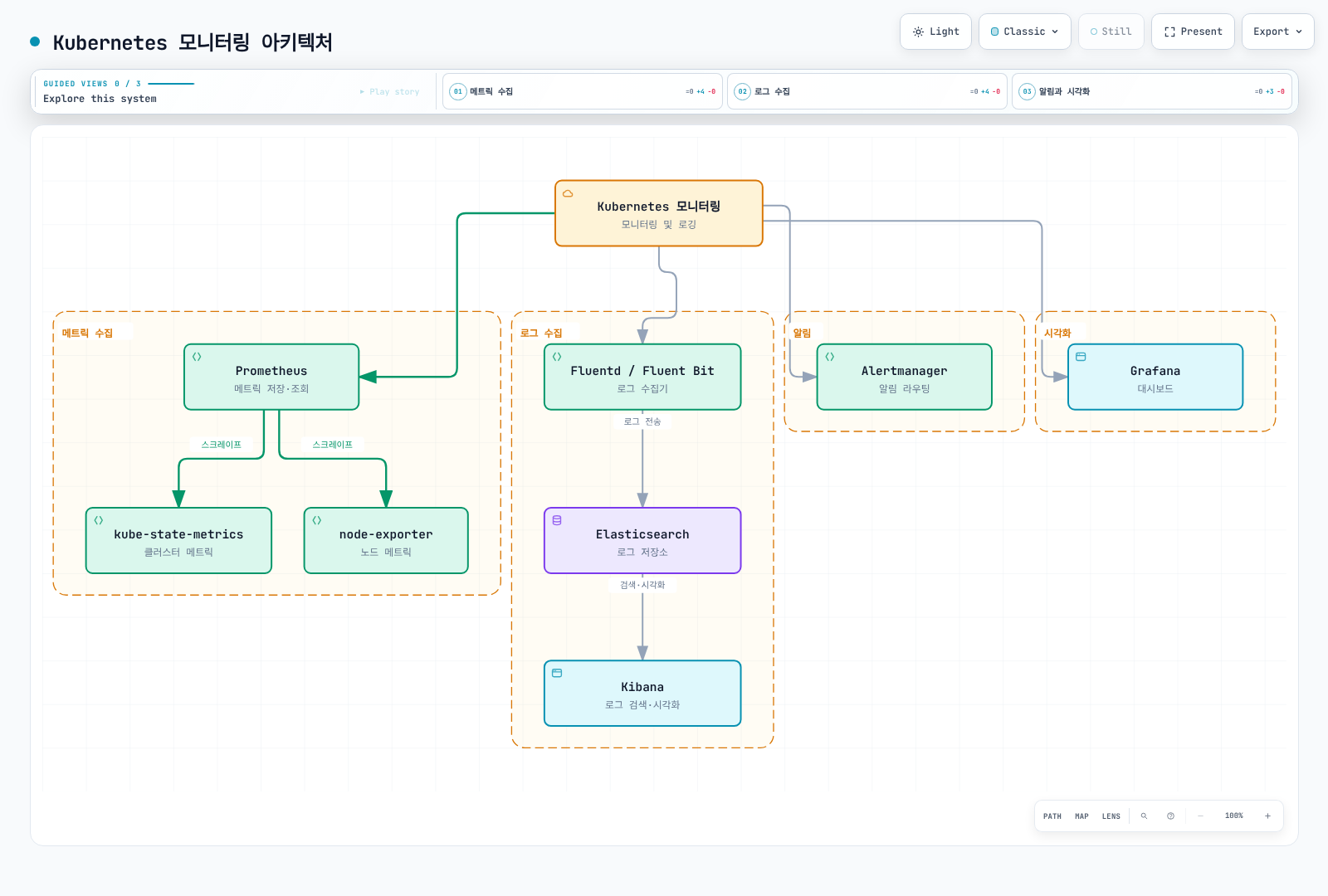This screenshot has width=1328, height=896.
Task: Click code icon on node-exporter node
Action: [317, 520]
